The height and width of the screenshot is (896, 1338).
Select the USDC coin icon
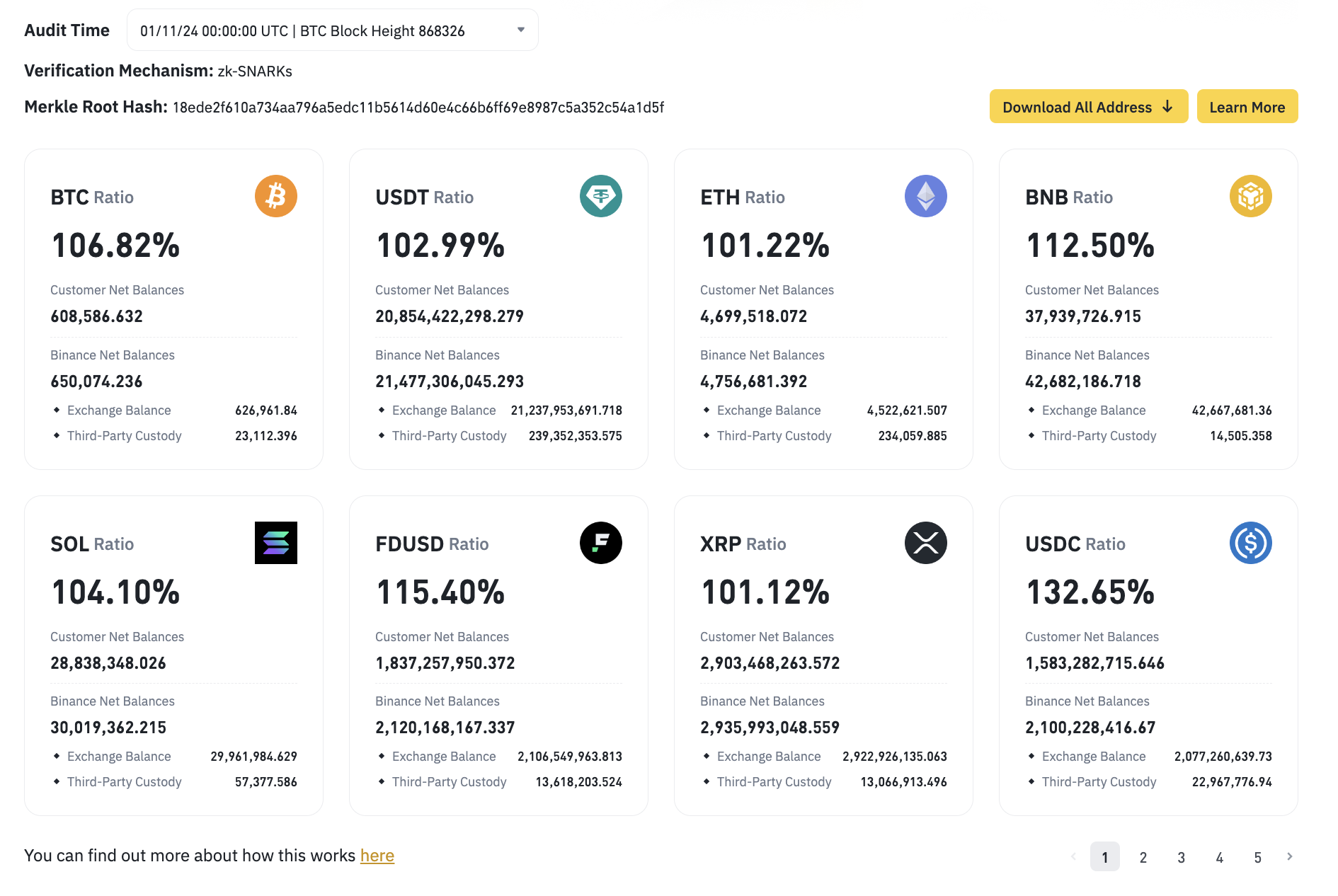tap(1250, 543)
